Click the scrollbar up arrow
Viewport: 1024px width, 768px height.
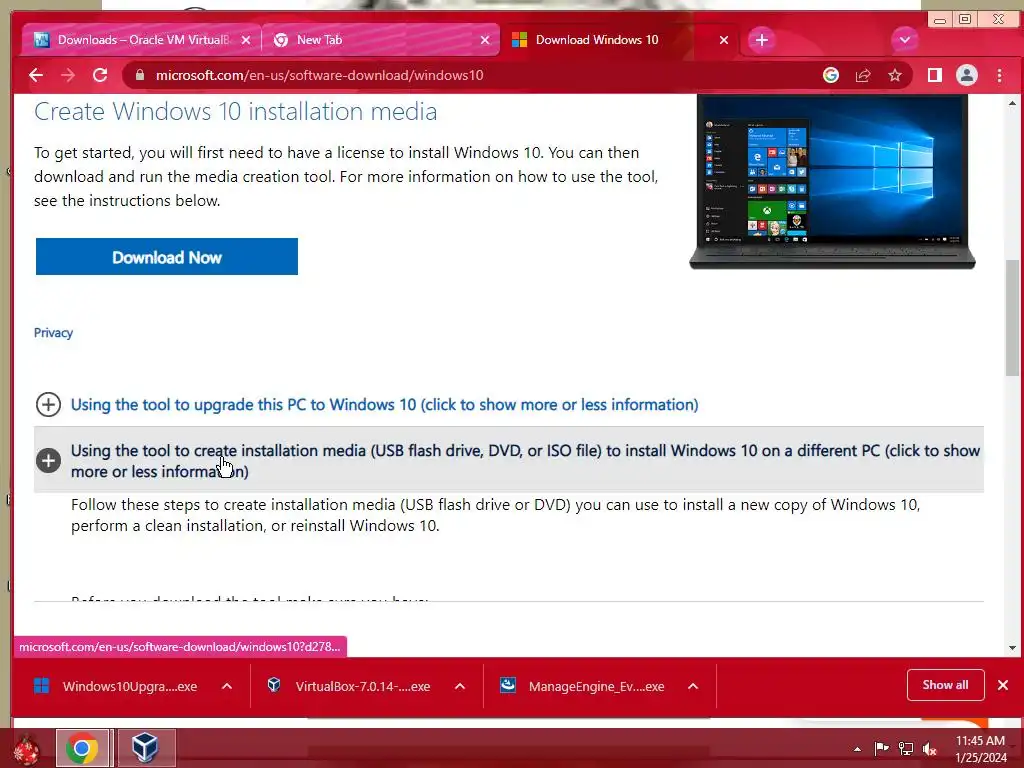pyautogui.click(x=1012, y=103)
